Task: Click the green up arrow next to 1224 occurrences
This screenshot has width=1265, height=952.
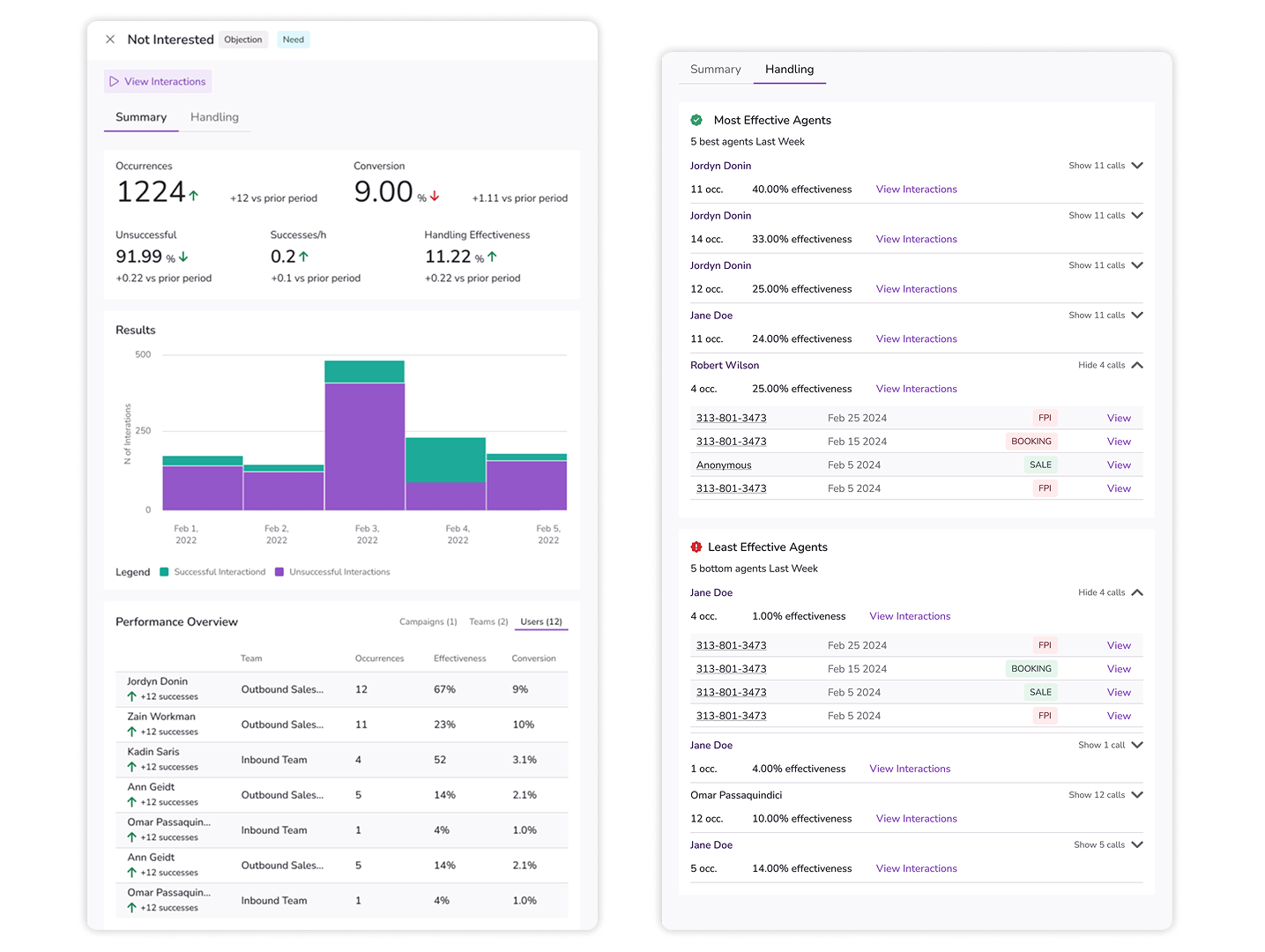Action: pos(194,195)
